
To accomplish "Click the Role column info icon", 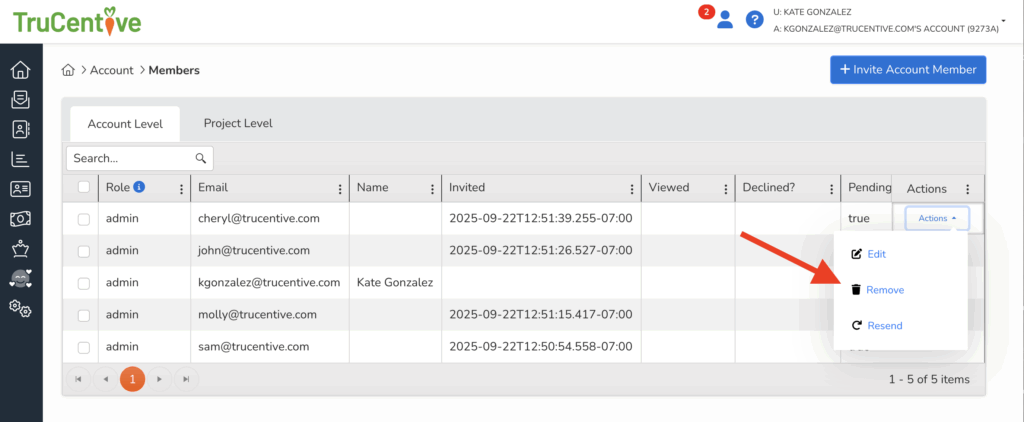I will pyautogui.click(x=139, y=187).
